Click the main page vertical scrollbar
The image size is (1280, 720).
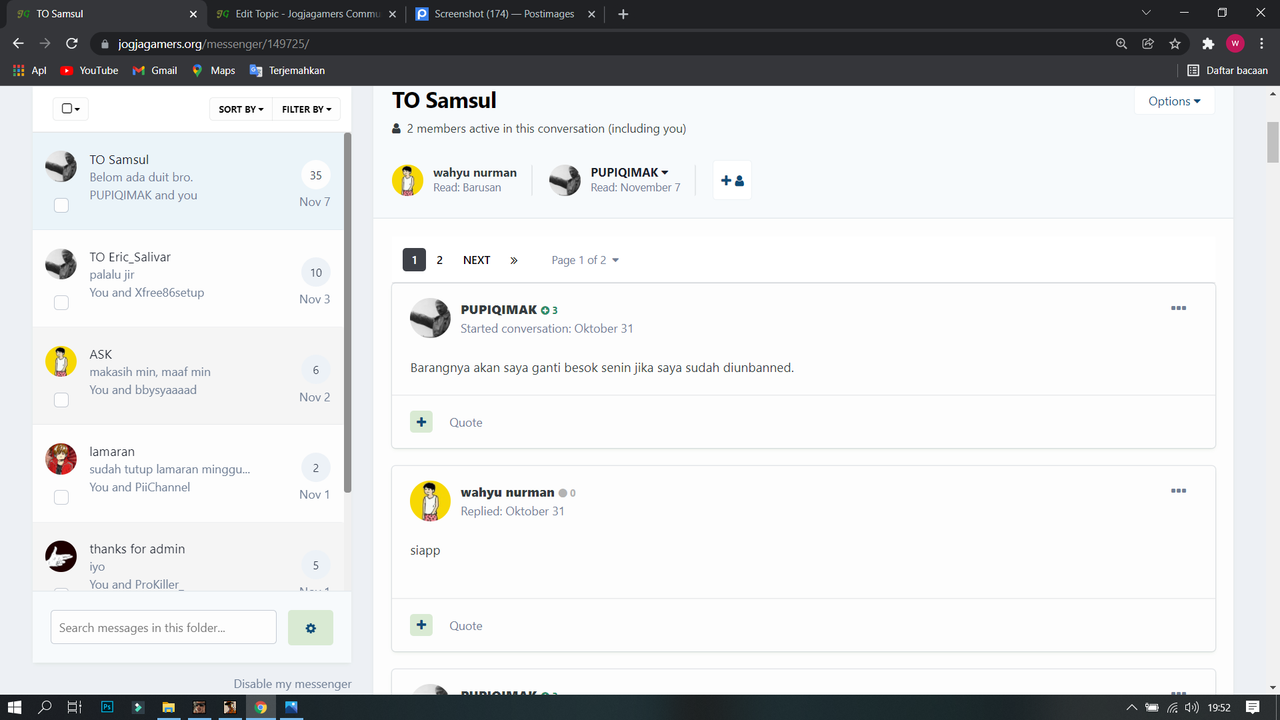1272,140
